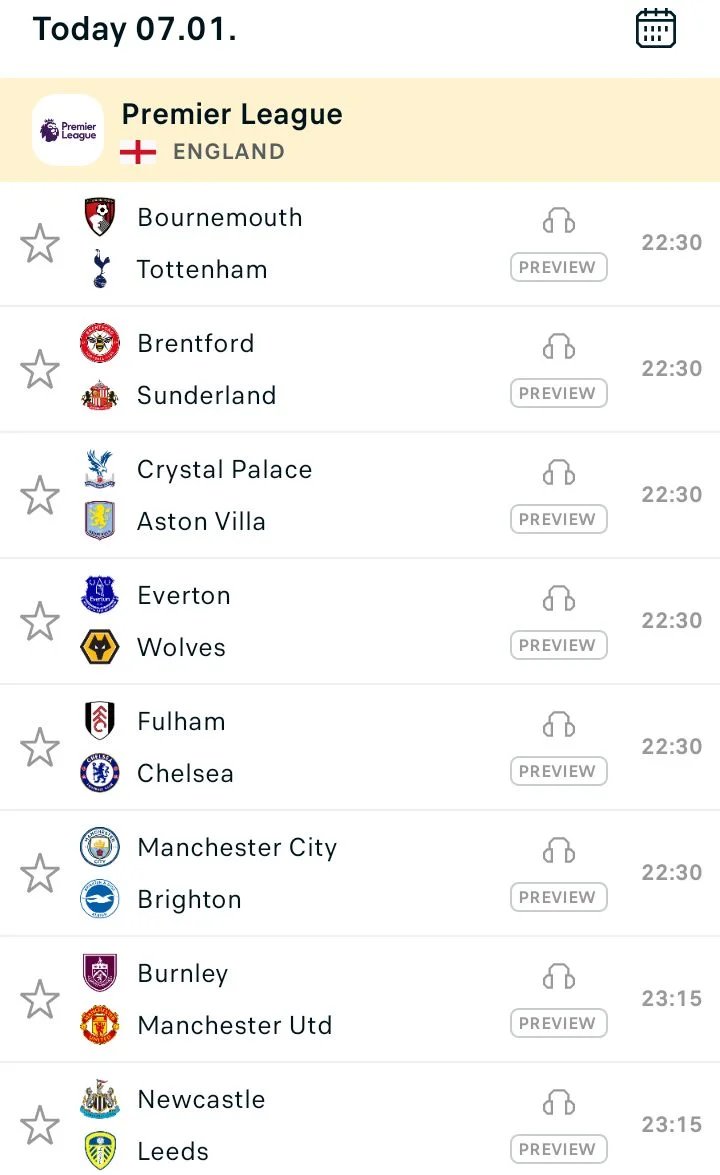Listen to Brentford vs Sunderland audio
The width and height of the screenshot is (720, 1175).
559,346
